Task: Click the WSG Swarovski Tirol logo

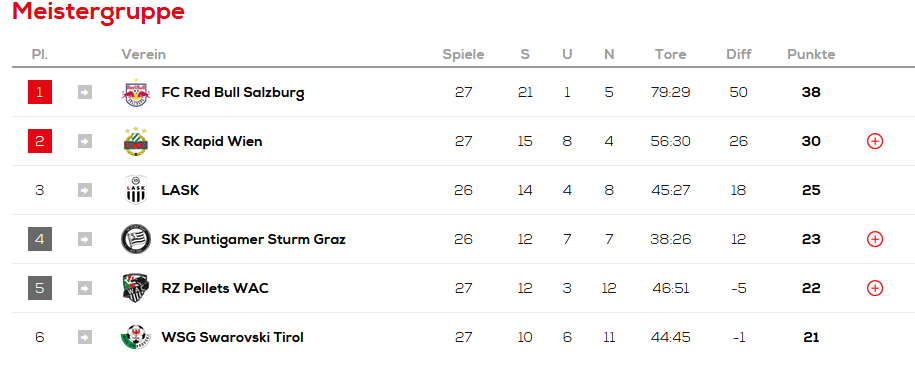Action: 136,337
